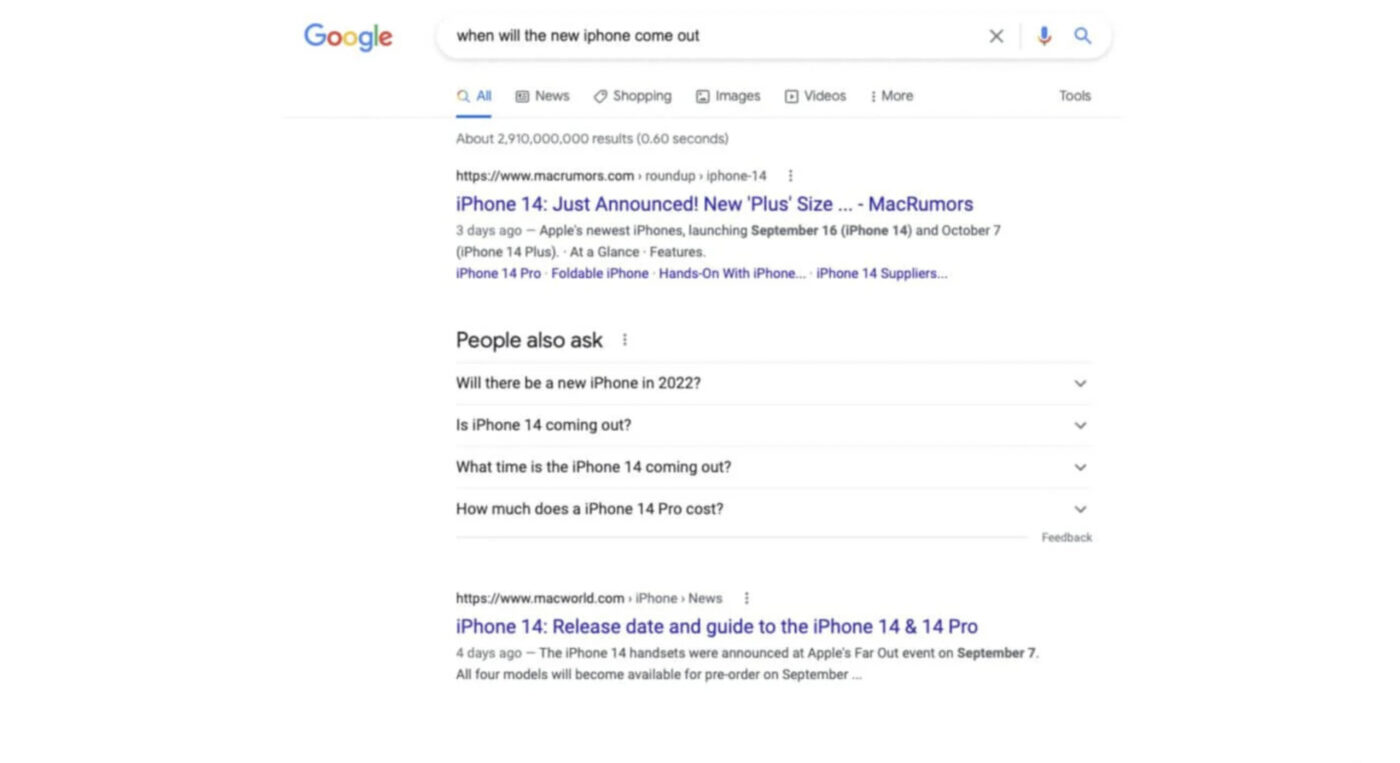Screen dimensions: 1400x763
Task: Click inside the search input field
Action: click(700, 35)
